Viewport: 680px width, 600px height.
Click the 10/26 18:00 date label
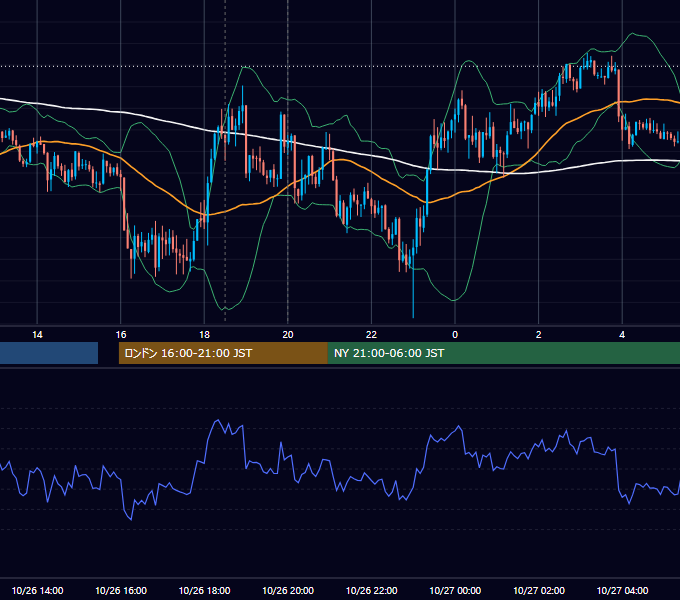point(204,590)
